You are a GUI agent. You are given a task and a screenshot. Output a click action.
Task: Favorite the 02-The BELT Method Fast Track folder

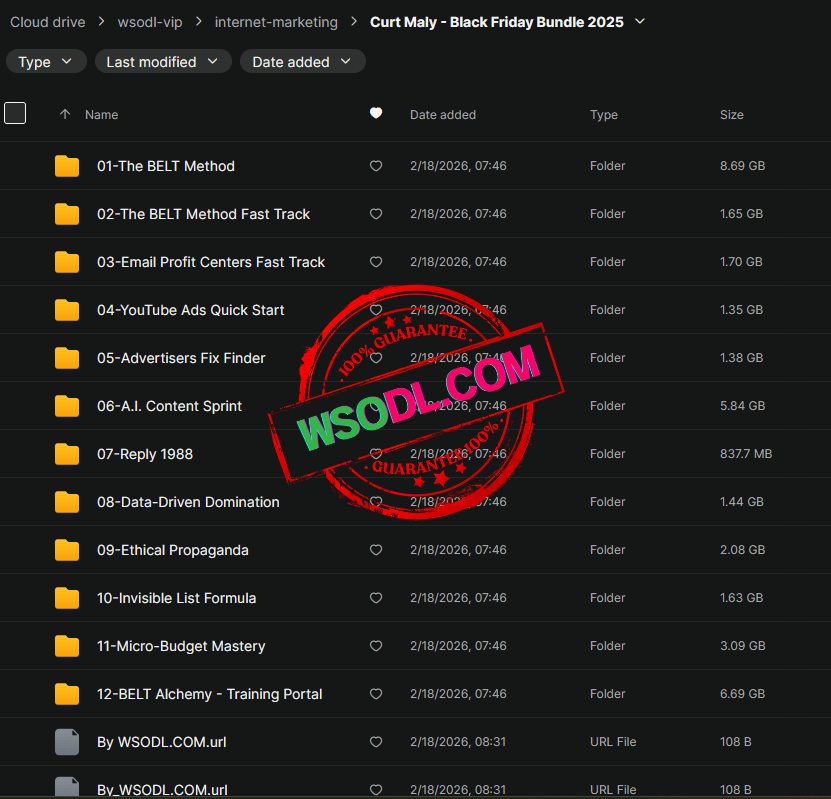click(376, 214)
